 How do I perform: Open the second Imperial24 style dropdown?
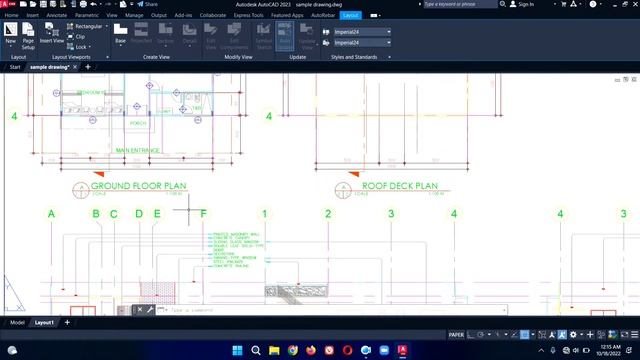(x=362, y=42)
